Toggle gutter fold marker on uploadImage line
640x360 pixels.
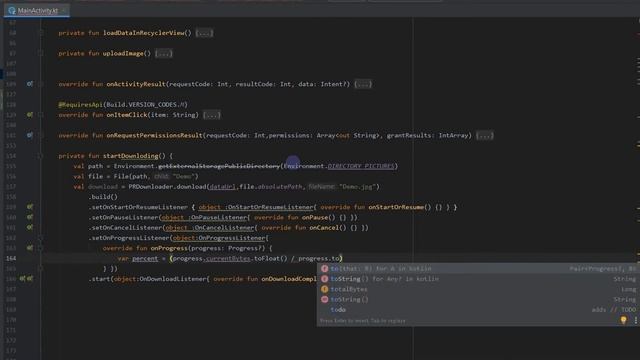[40, 53]
